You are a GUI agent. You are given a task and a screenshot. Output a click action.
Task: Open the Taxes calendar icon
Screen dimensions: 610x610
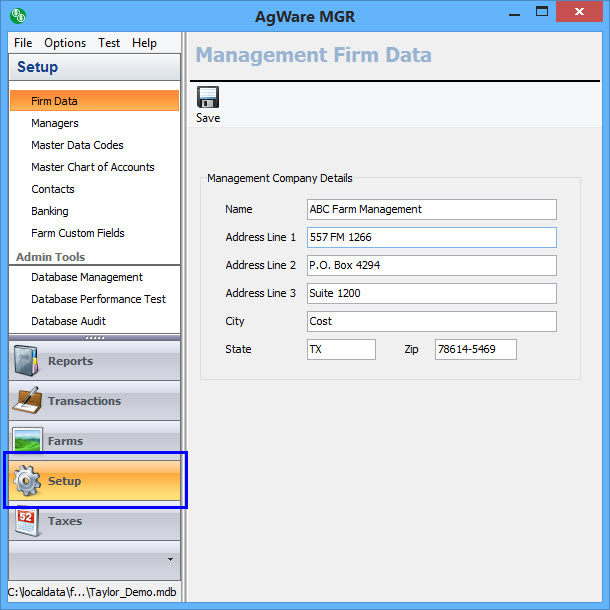pyautogui.click(x=27, y=522)
